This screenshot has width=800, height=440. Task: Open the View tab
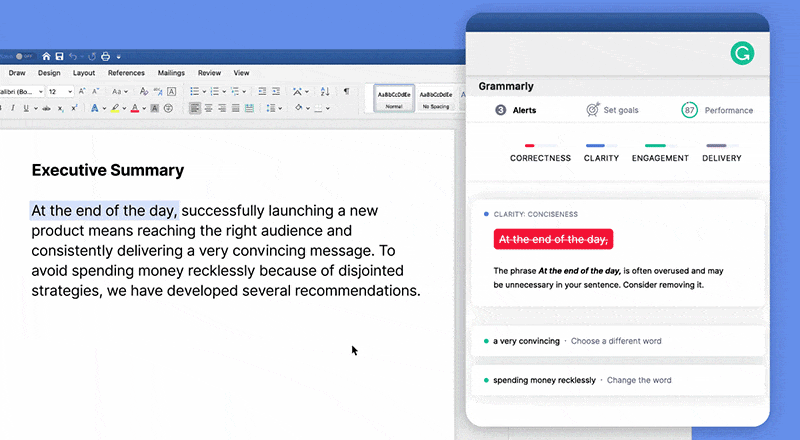[241, 73]
